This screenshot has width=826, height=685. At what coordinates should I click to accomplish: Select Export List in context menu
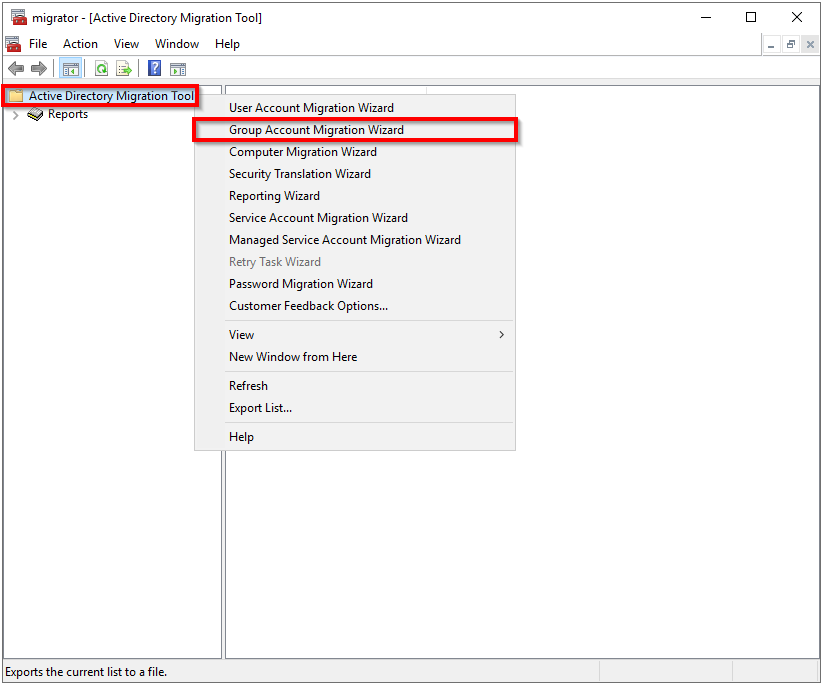pos(355,408)
